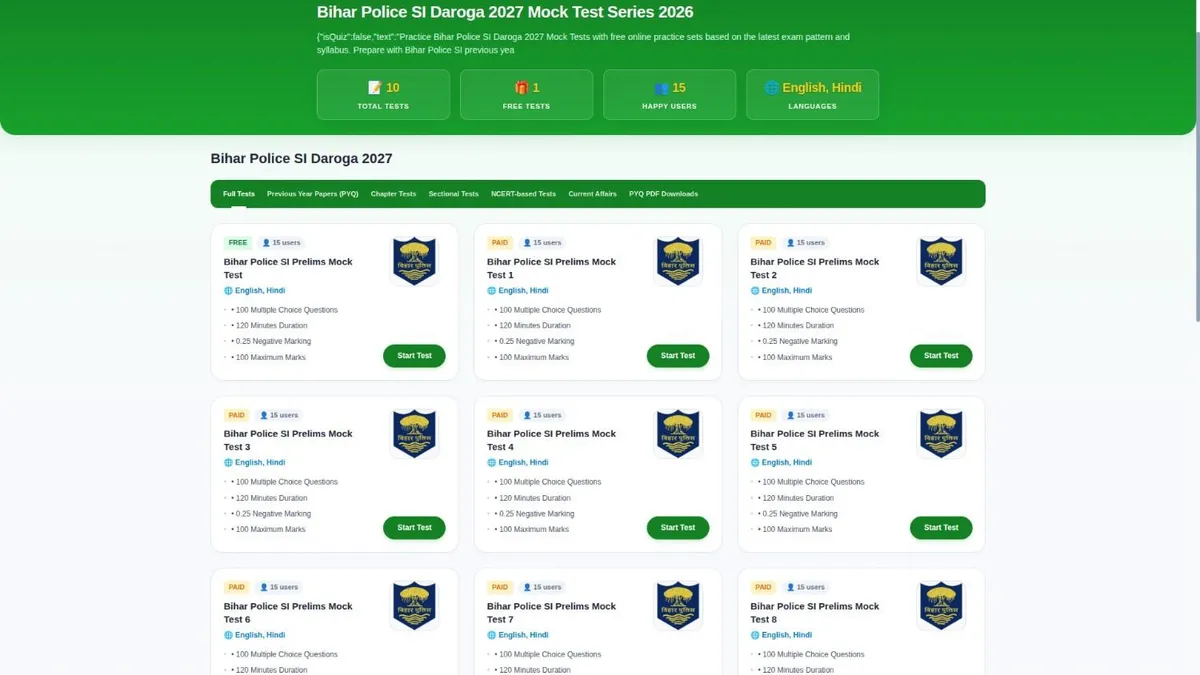
Task: Start Mock Test 3
Action: (414, 528)
